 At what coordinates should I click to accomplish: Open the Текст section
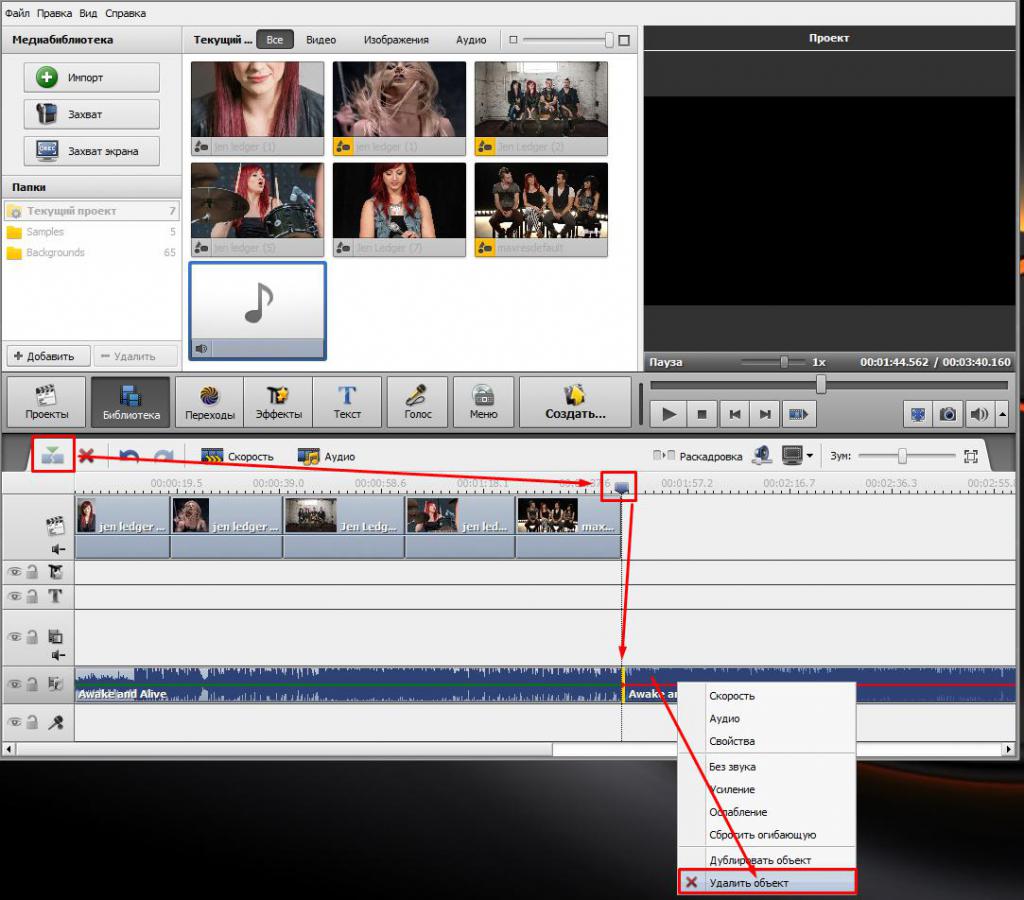(347, 402)
